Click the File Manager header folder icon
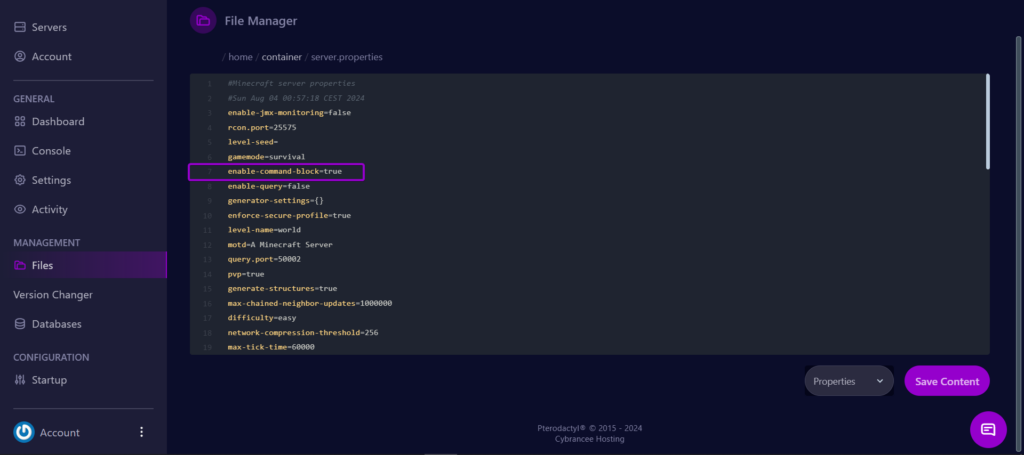Image resolution: width=1024 pixels, height=455 pixels. (x=203, y=21)
